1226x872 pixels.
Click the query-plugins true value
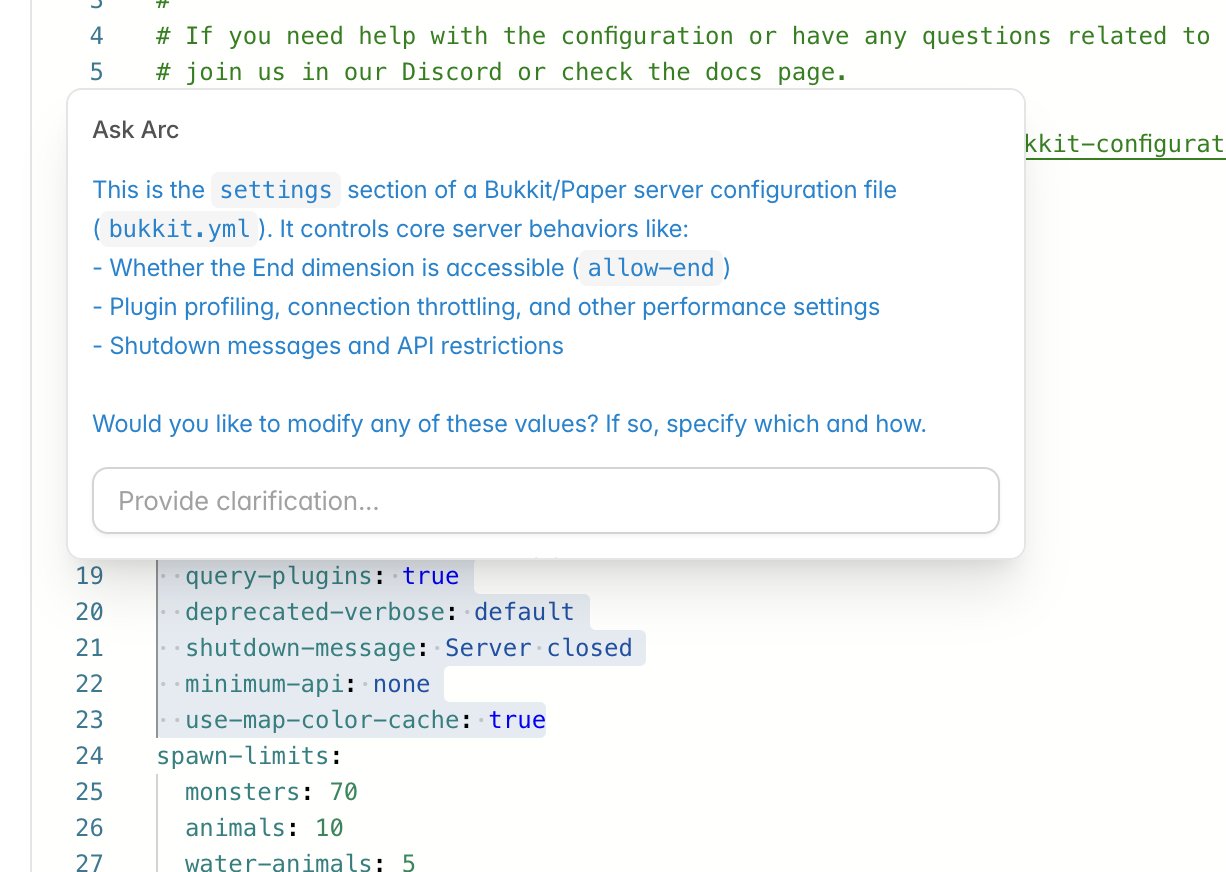(x=430, y=575)
